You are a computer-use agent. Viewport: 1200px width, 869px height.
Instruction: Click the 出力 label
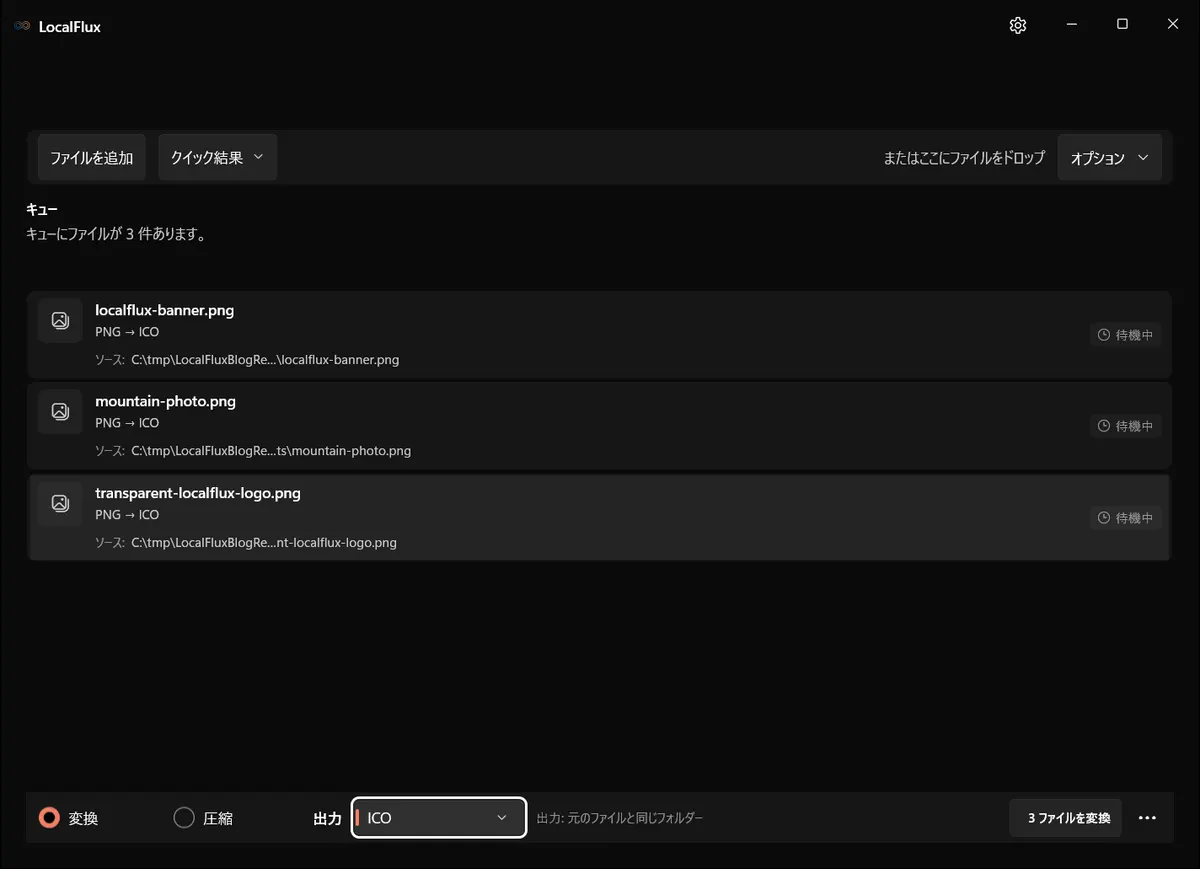[327, 819]
